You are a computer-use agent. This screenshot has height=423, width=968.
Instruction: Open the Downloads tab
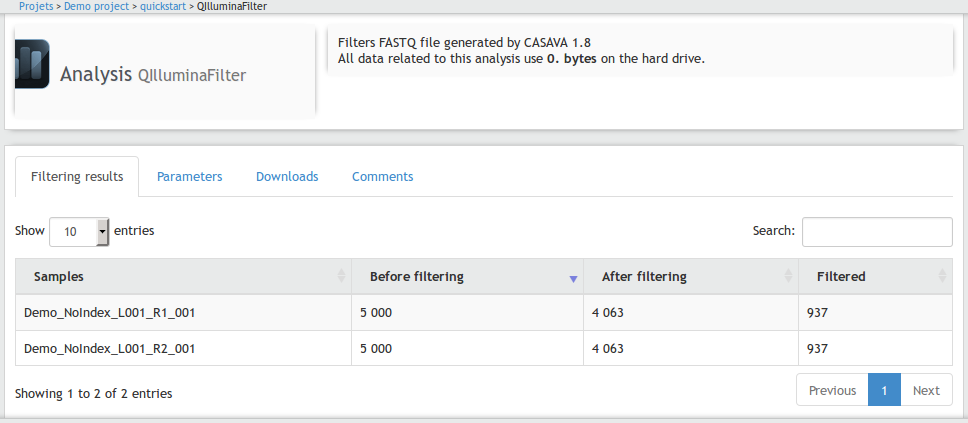(287, 177)
